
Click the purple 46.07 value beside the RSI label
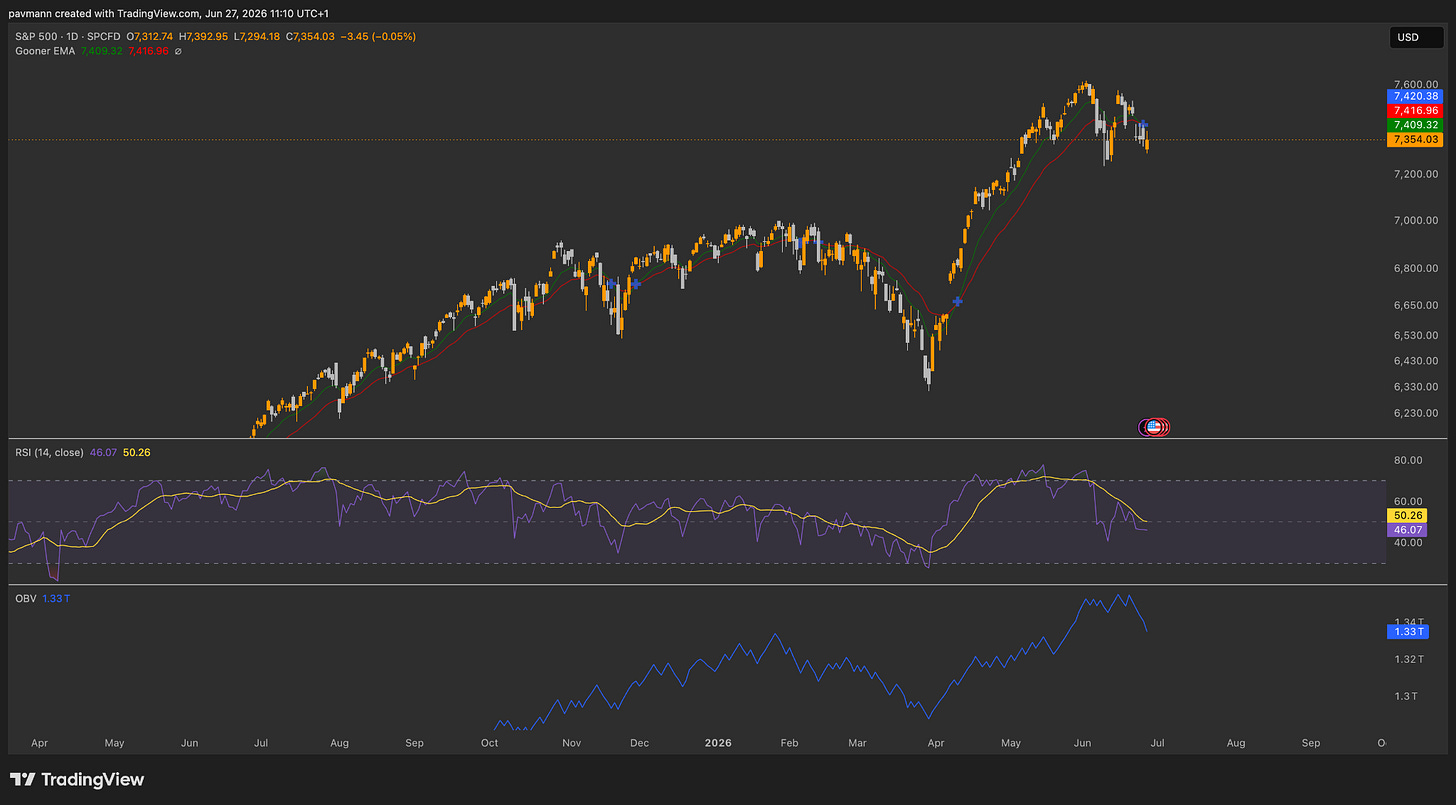[103, 452]
